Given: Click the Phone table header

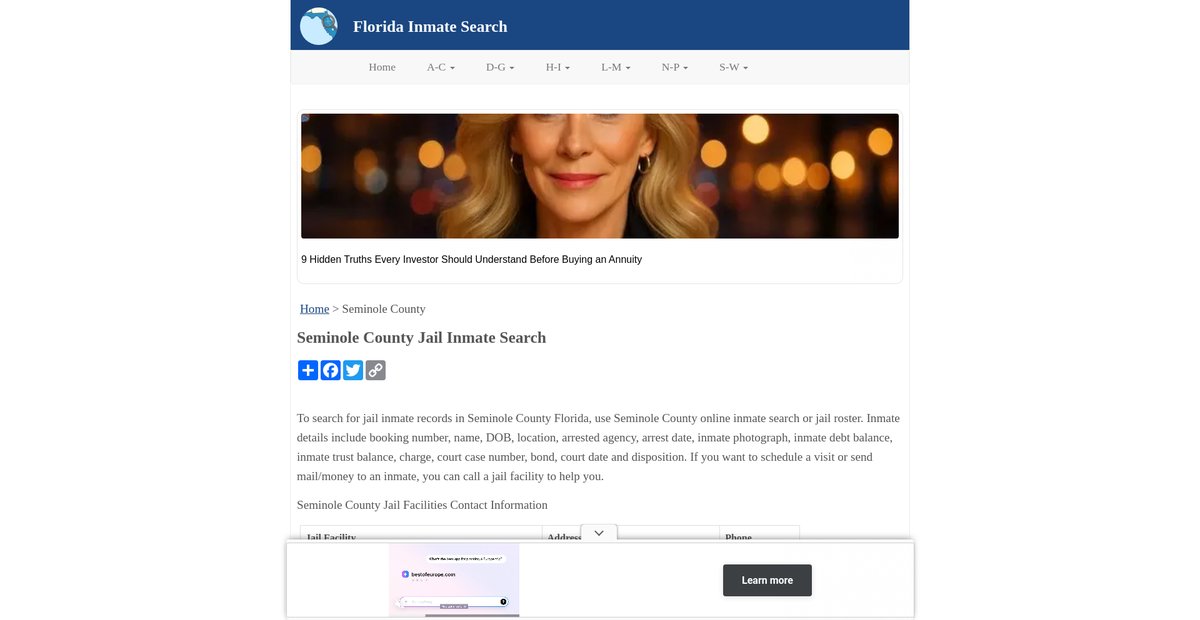Looking at the screenshot, I should (738, 537).
